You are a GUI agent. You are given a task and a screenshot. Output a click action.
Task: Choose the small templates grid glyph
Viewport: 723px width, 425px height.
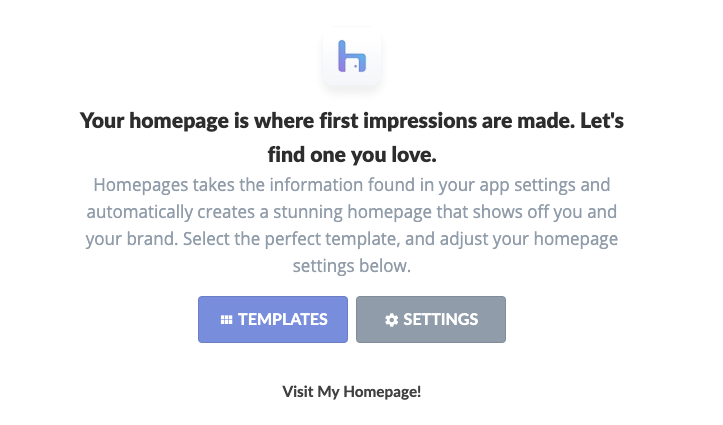coord(226,319)
